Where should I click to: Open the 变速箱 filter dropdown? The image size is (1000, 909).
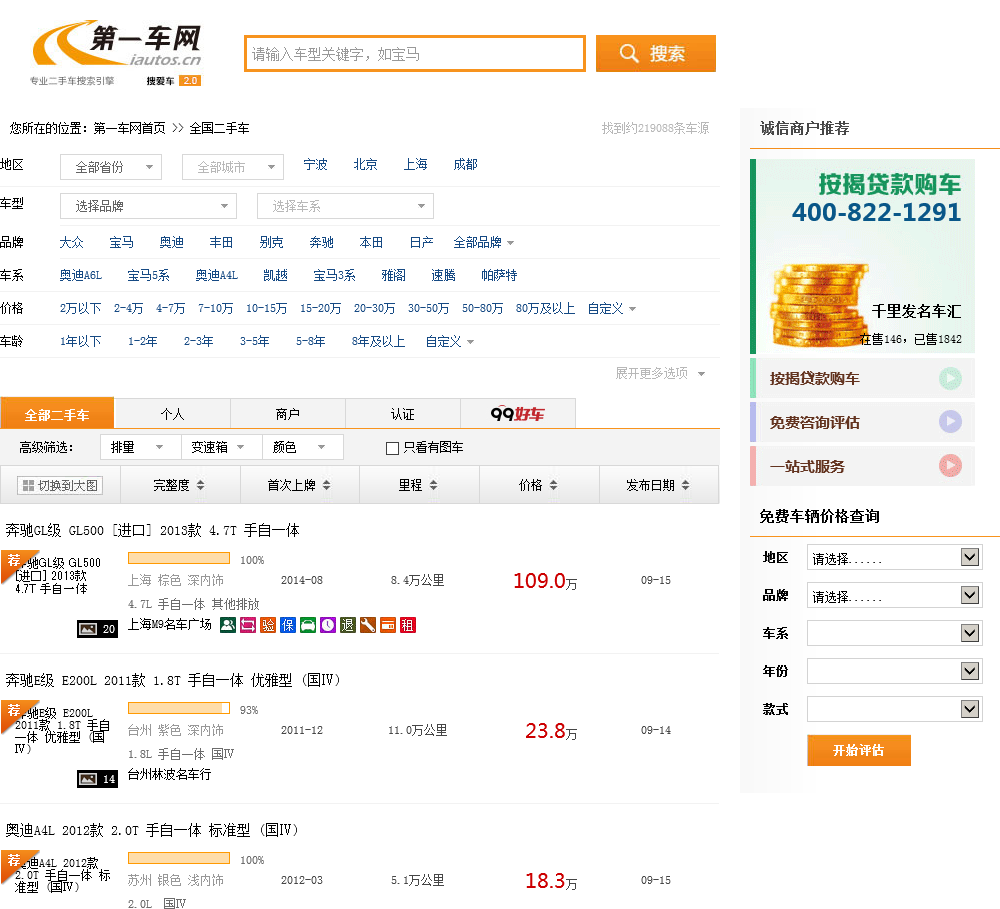point(222,447)
